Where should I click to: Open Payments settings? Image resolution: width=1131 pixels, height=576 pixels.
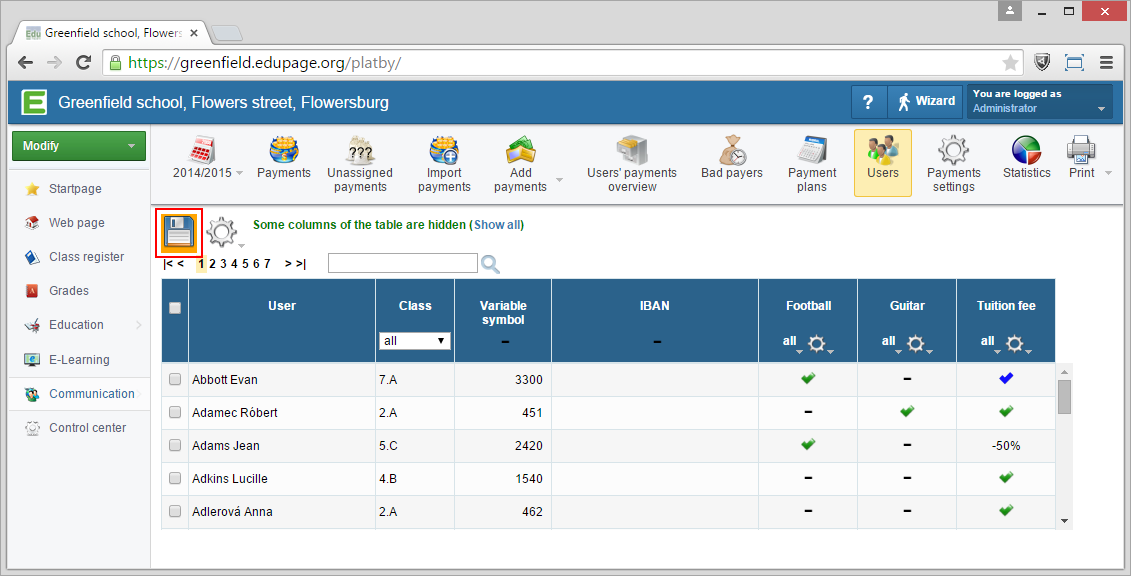(954, 165)
